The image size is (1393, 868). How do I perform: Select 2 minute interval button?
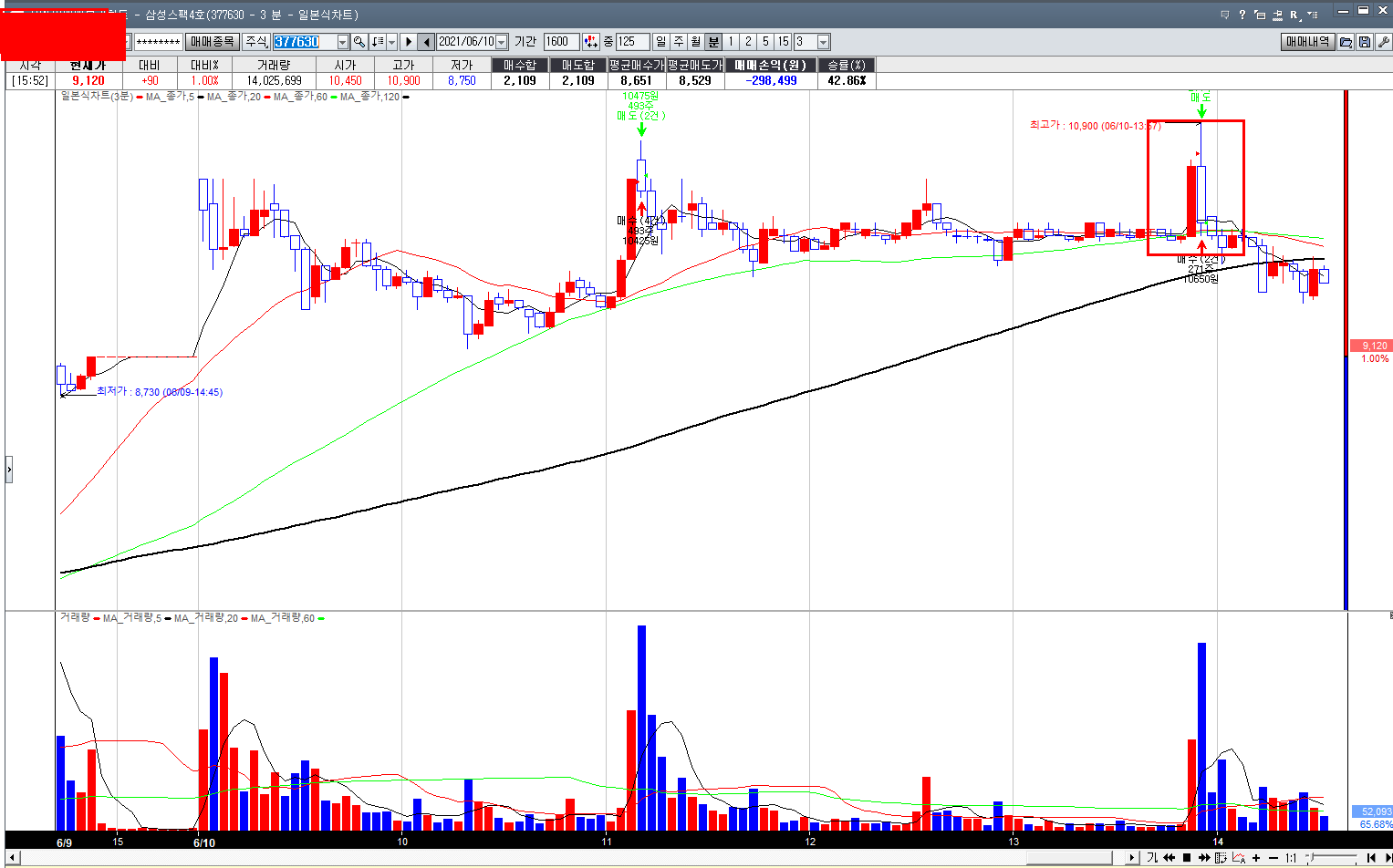click(748, 42)
